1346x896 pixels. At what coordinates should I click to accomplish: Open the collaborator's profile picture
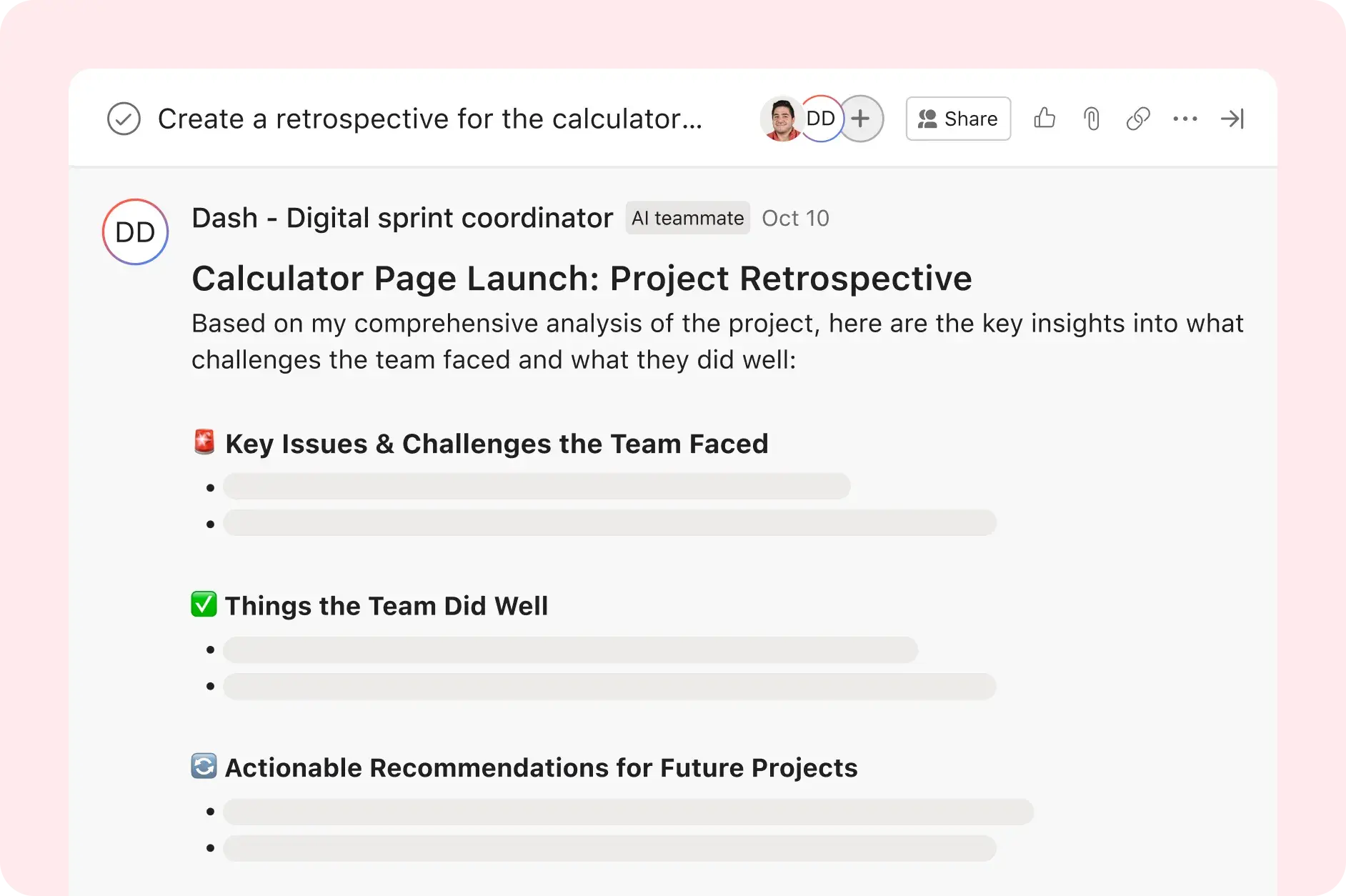pos(784,119)
